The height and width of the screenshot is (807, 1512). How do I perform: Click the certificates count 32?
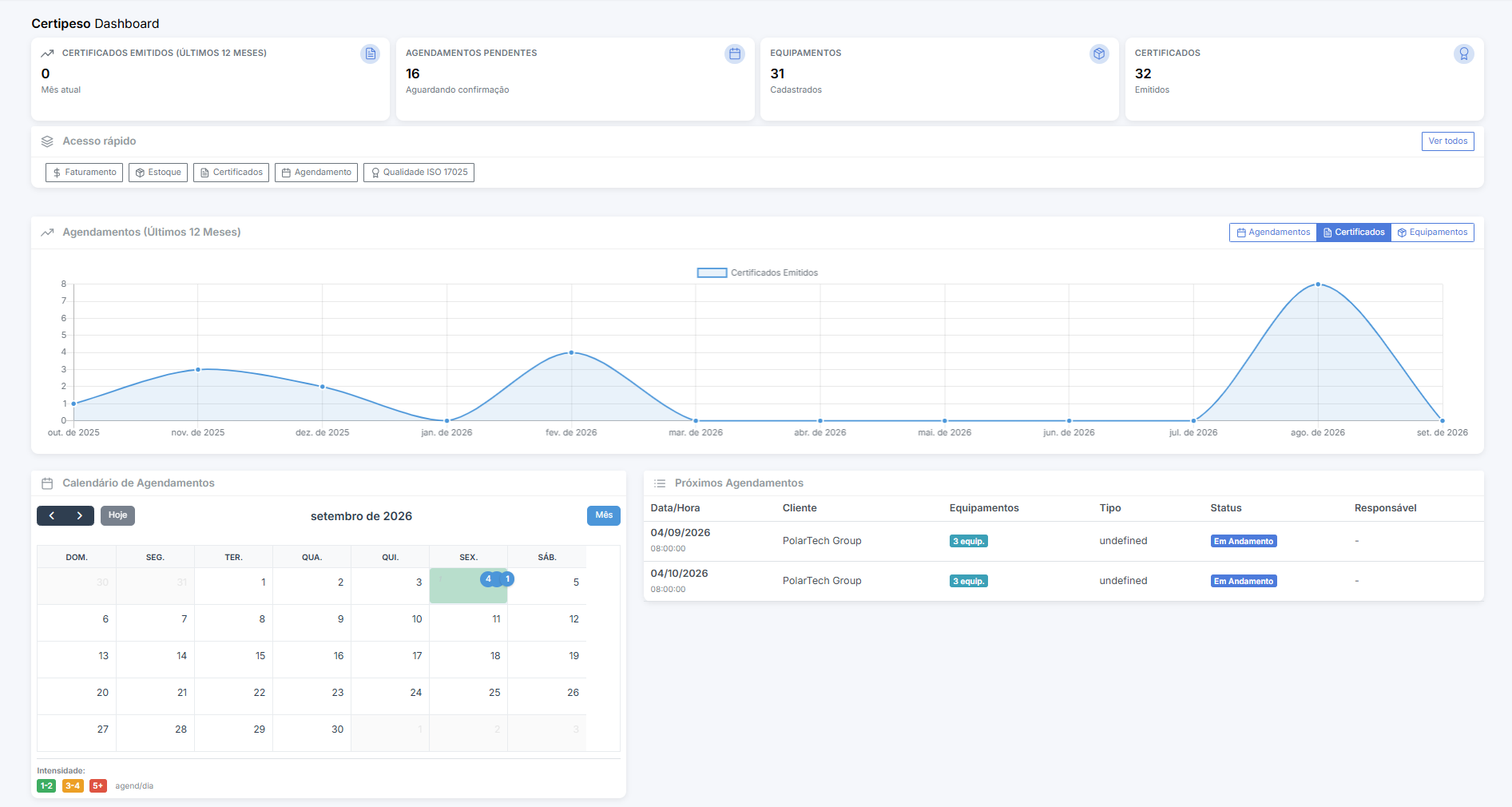[1143, 74]
